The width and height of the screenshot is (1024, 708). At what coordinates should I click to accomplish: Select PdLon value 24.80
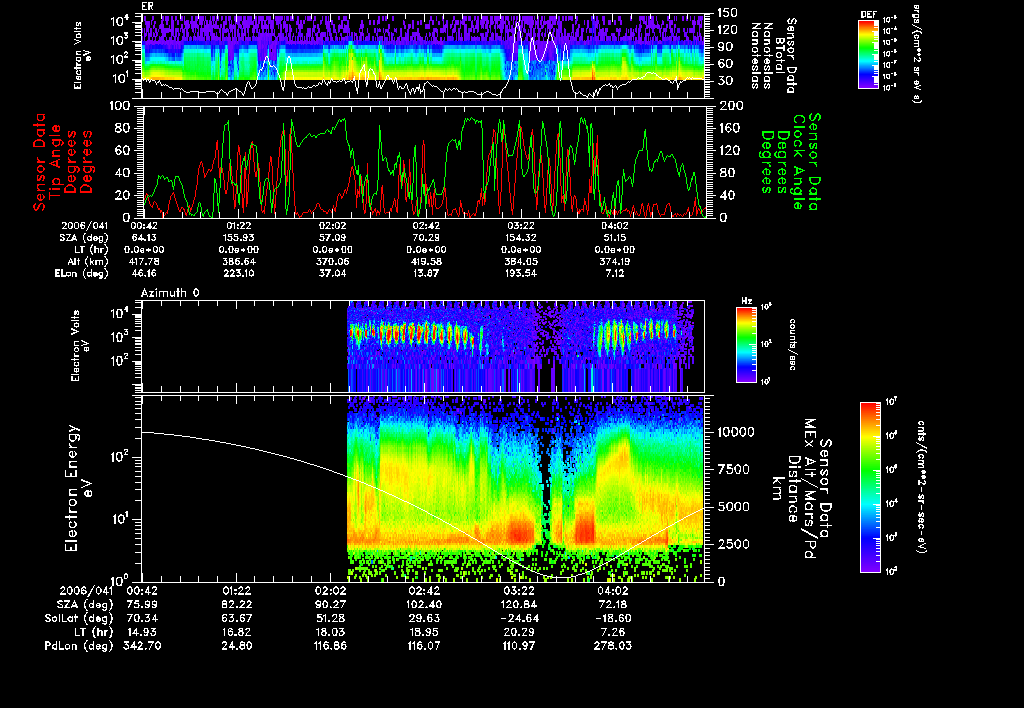[236, 645]
